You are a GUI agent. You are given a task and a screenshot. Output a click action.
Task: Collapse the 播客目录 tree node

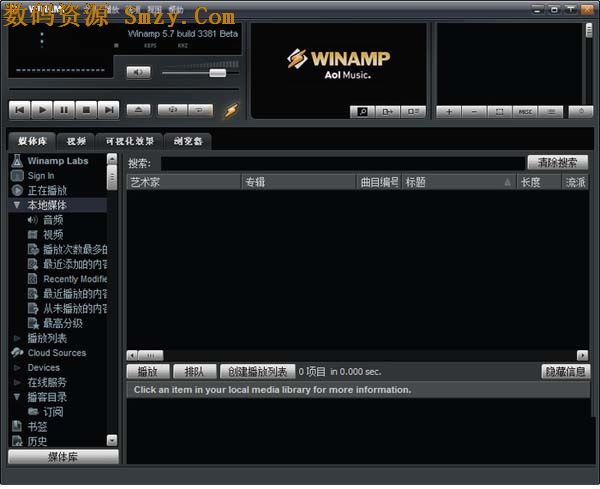tap(17, 397)
